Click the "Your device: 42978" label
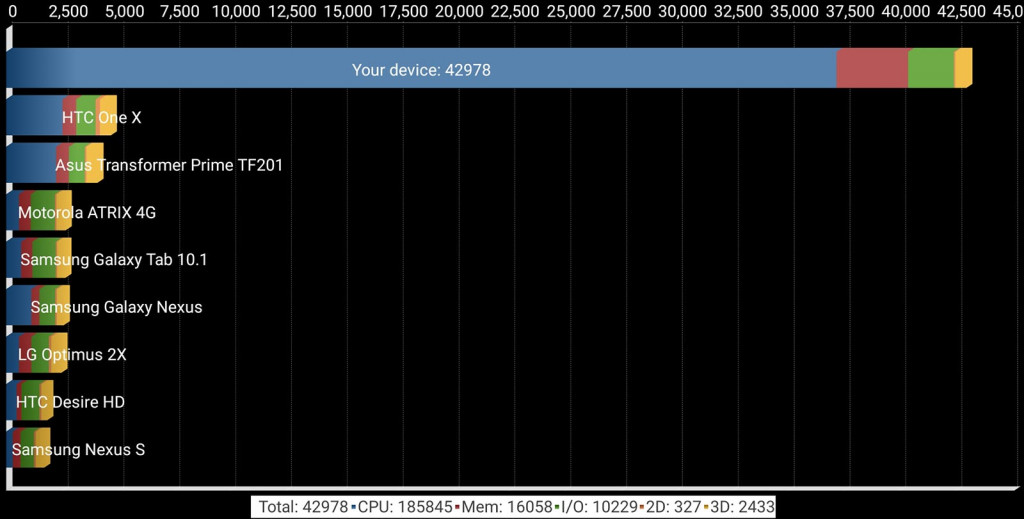The image size is (1024, 519). tap(421, 70)
